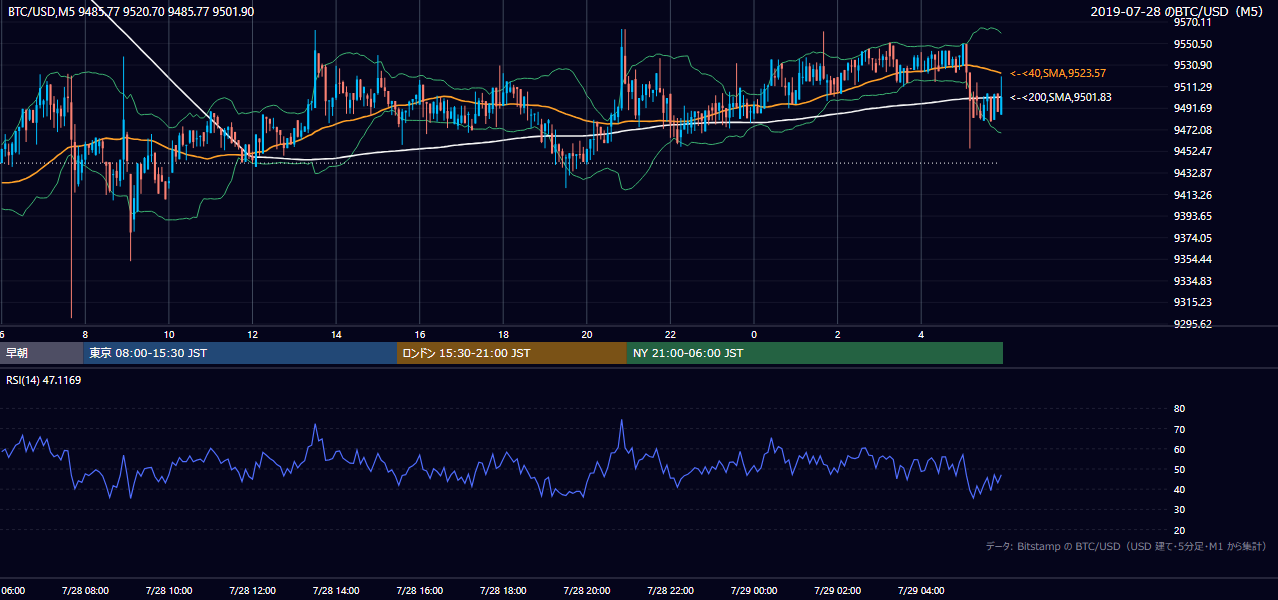Click the 7/29 00:00 time label
This screenshot has width=1278, height=600.
point(753,591)
